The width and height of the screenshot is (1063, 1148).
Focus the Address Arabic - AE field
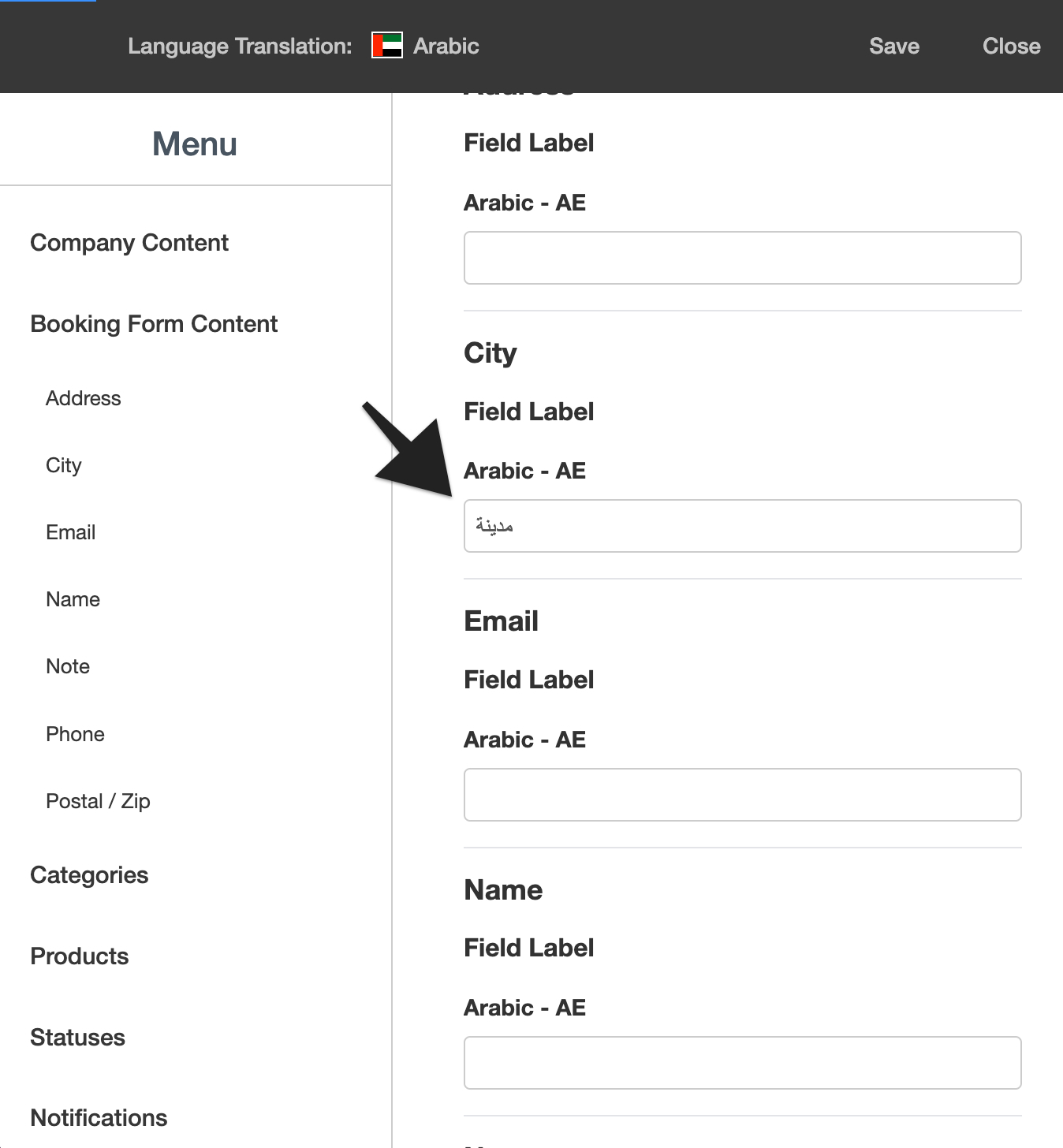click(x=743, y=258)
